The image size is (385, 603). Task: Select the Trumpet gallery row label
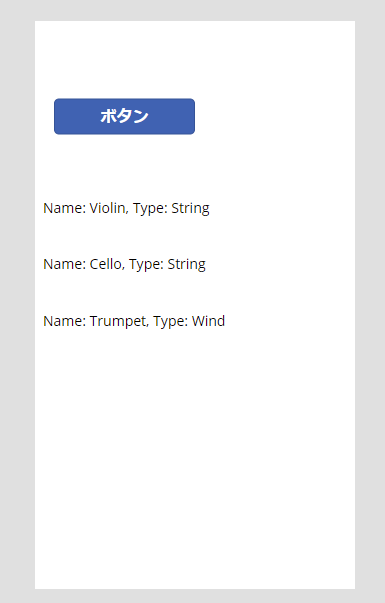pyautogui.click(x=134, y=321)
